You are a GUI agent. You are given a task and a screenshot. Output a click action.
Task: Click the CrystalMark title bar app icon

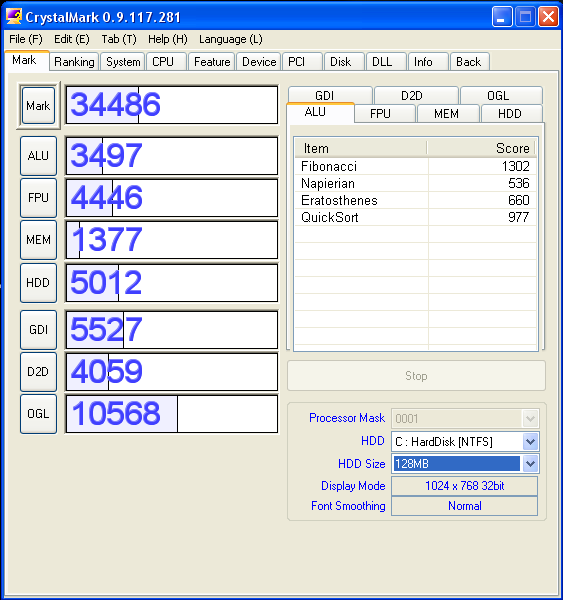coord(13,17)
